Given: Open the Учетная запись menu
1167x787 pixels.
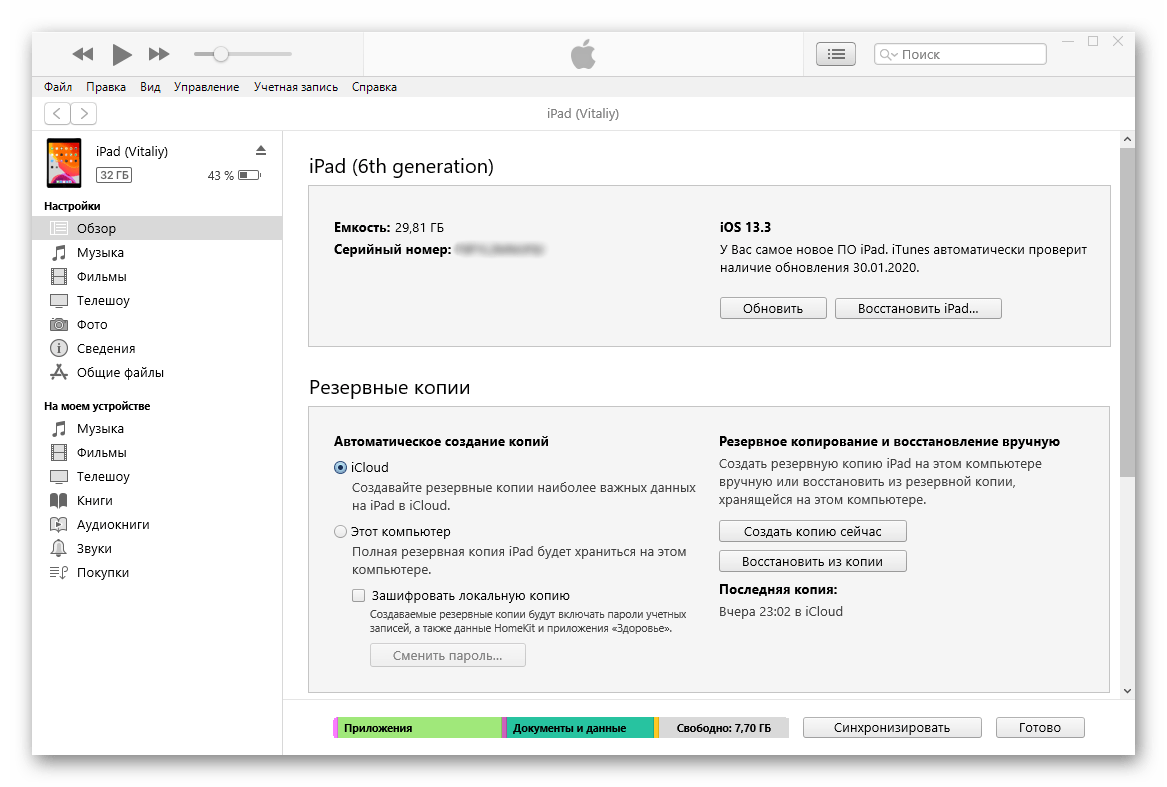Looking at the screenshot, I should point(295,87).
